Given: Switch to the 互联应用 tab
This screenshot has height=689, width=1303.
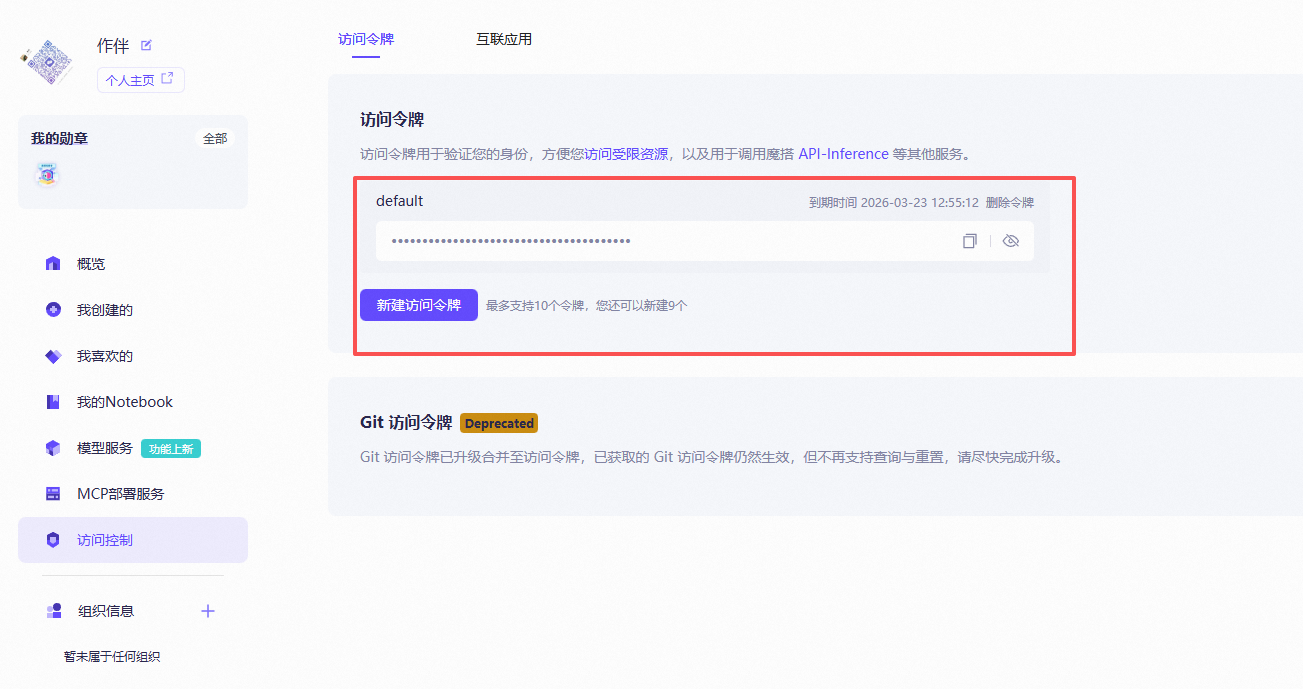Looking at the screenshot, I should coord(504,39).
